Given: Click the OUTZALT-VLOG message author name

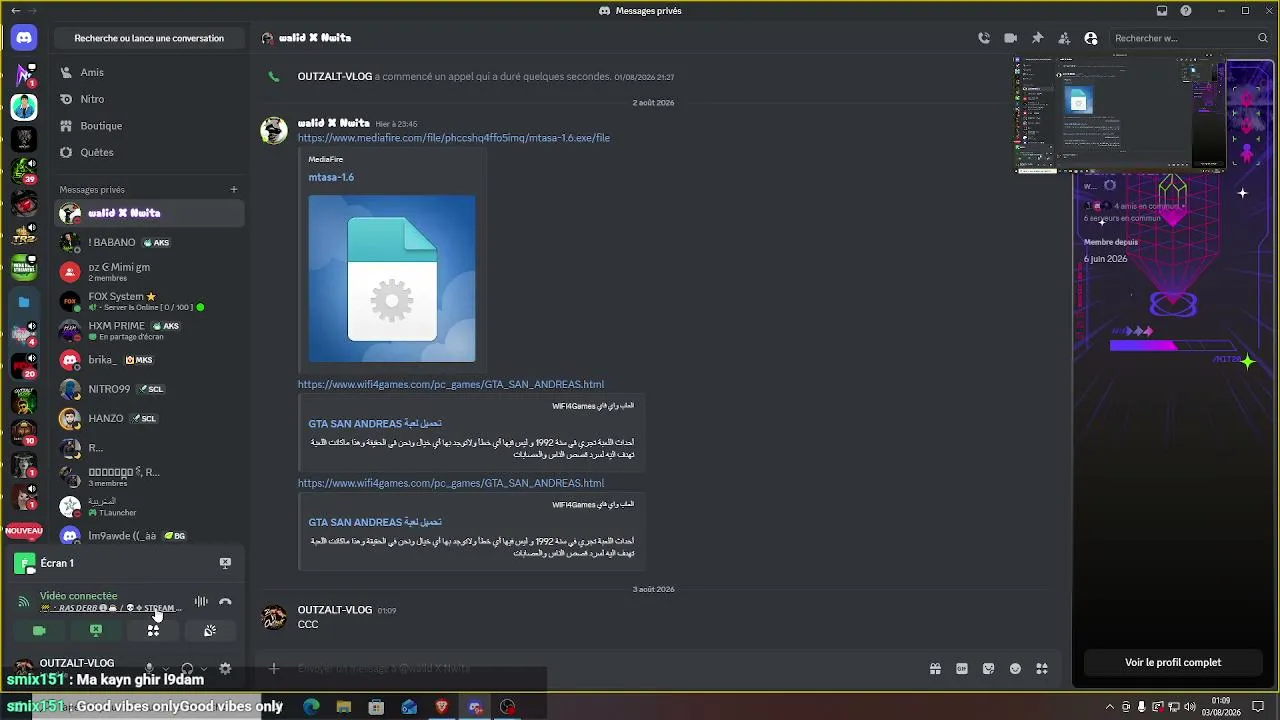Looking at the screenshot, I should click(335, 610).
